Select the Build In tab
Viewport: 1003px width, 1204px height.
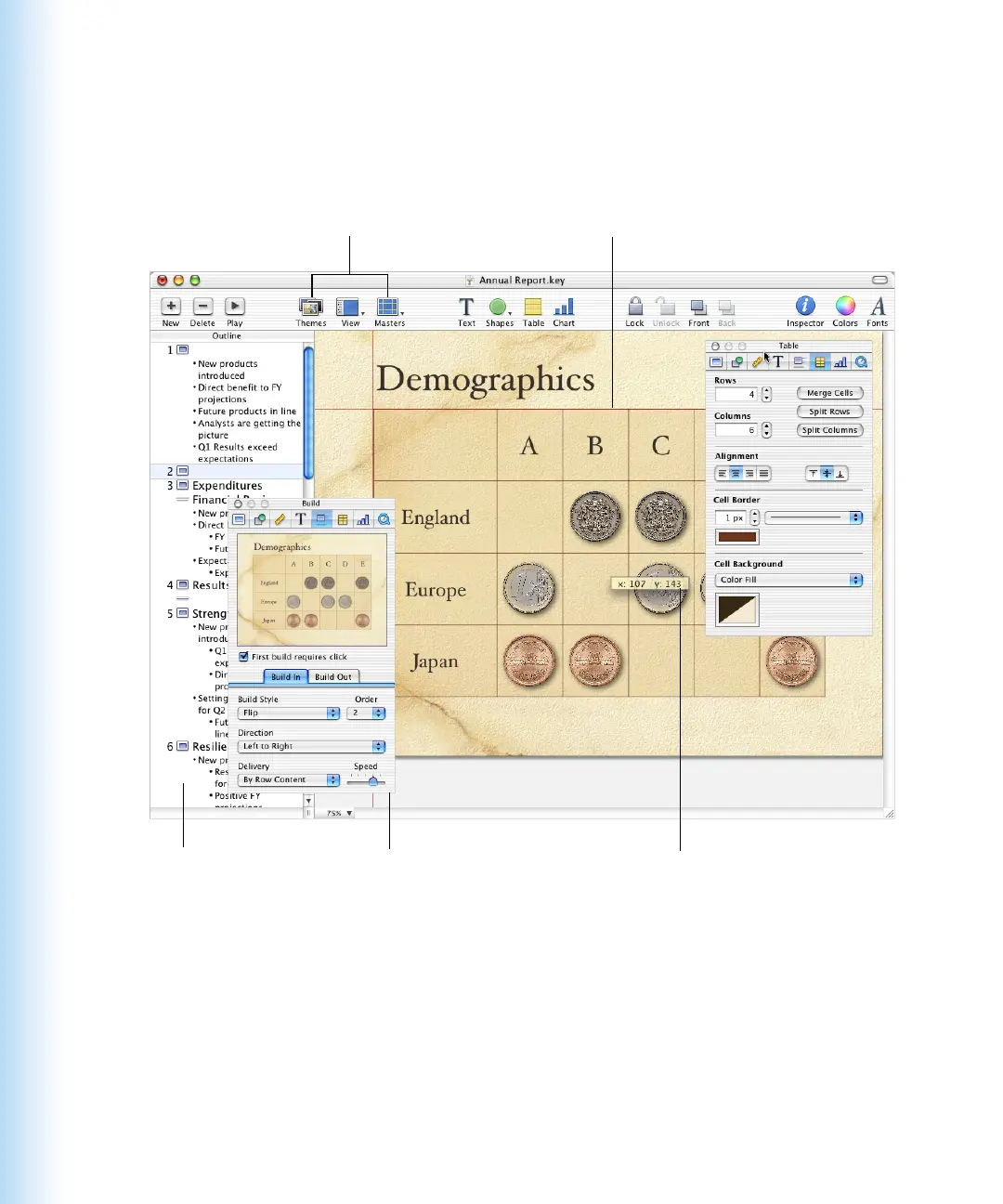(285, 677)
